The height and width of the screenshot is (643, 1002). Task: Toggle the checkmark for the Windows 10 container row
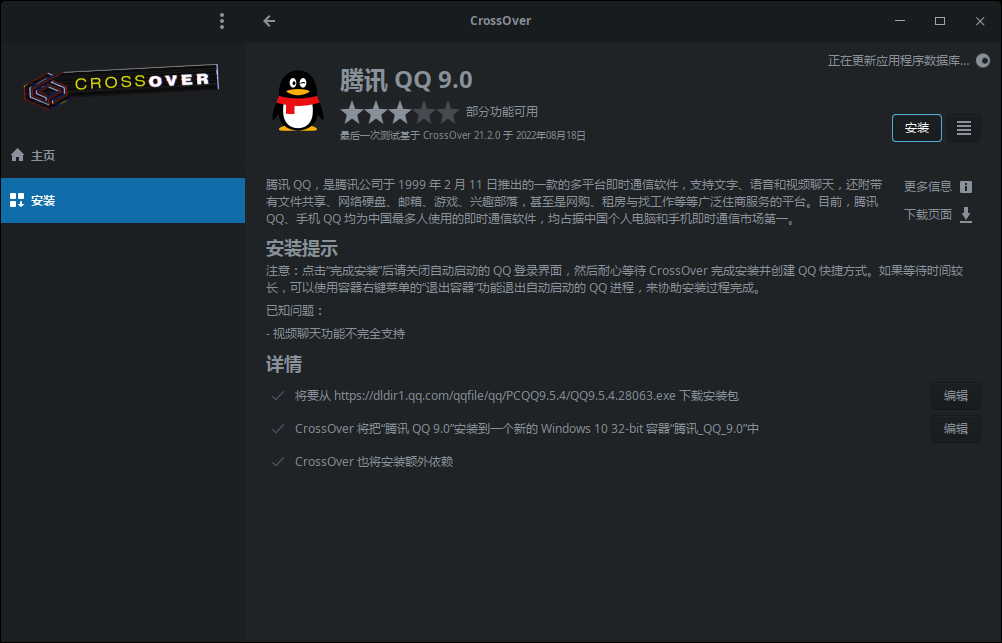[277, 429]
